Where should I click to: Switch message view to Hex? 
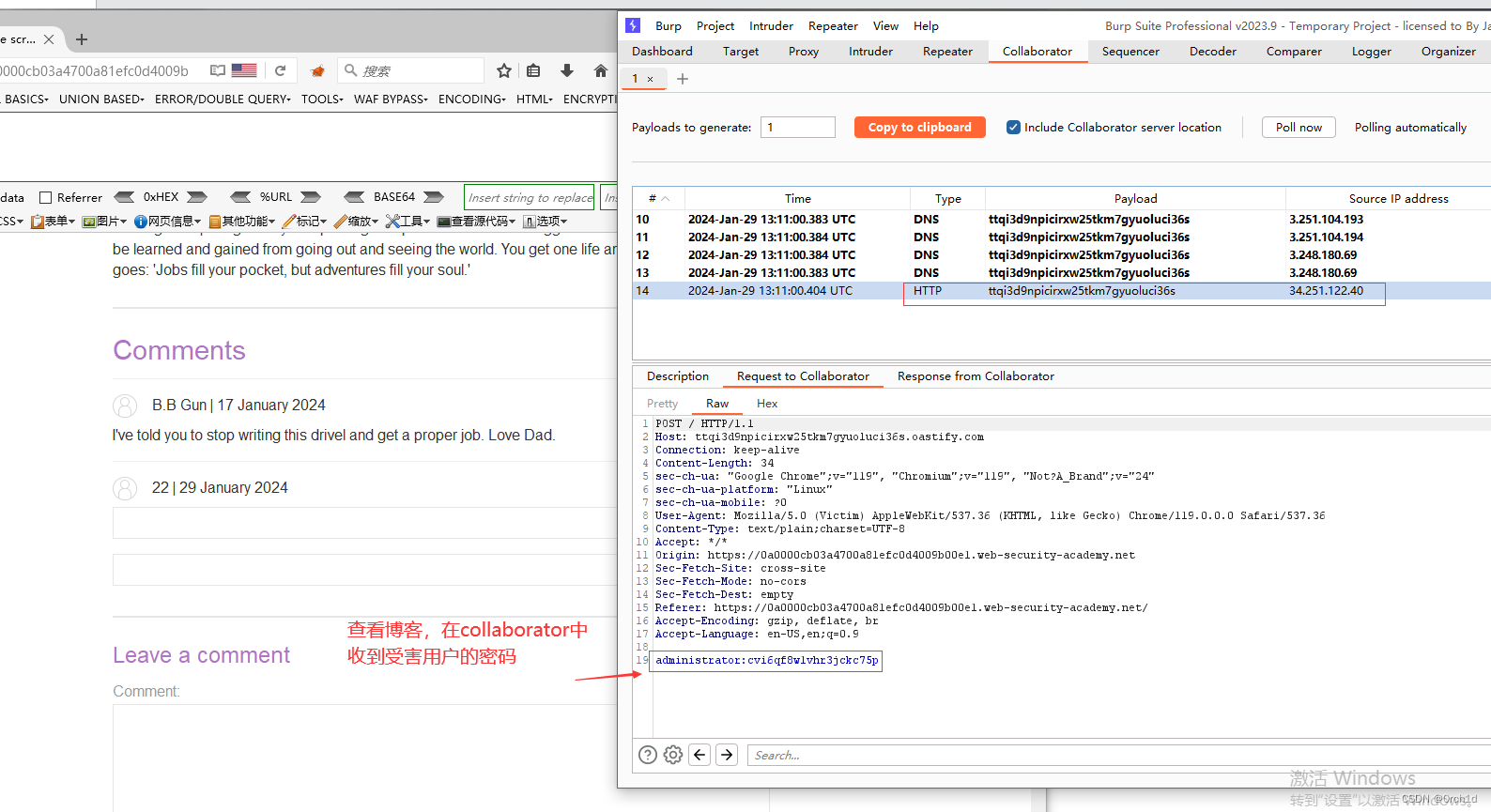pyautogui.click(x=767, y=404)
